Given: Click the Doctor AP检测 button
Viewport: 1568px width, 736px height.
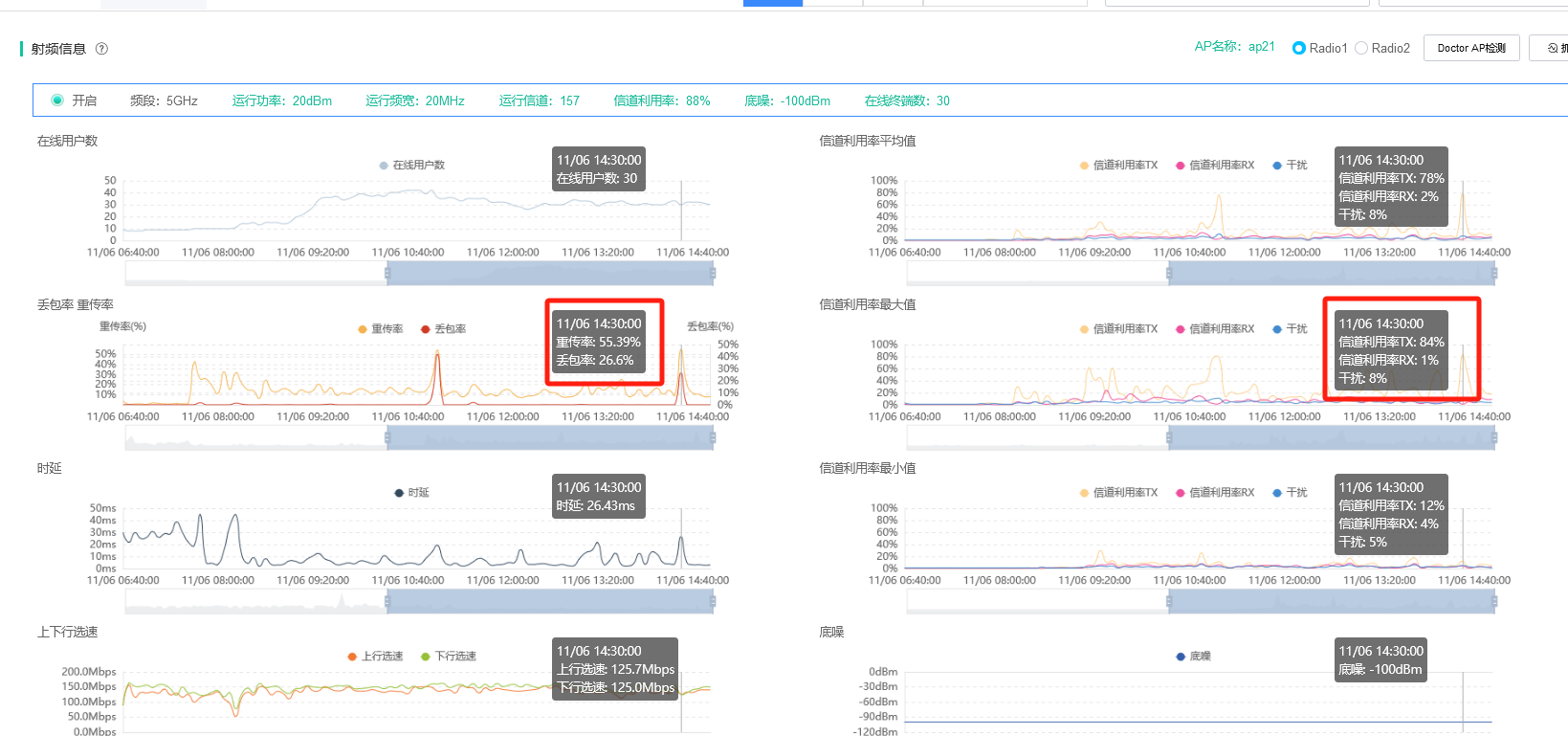Looking at the screenshot, I should pyautogui.click(x=1471, y=48).
